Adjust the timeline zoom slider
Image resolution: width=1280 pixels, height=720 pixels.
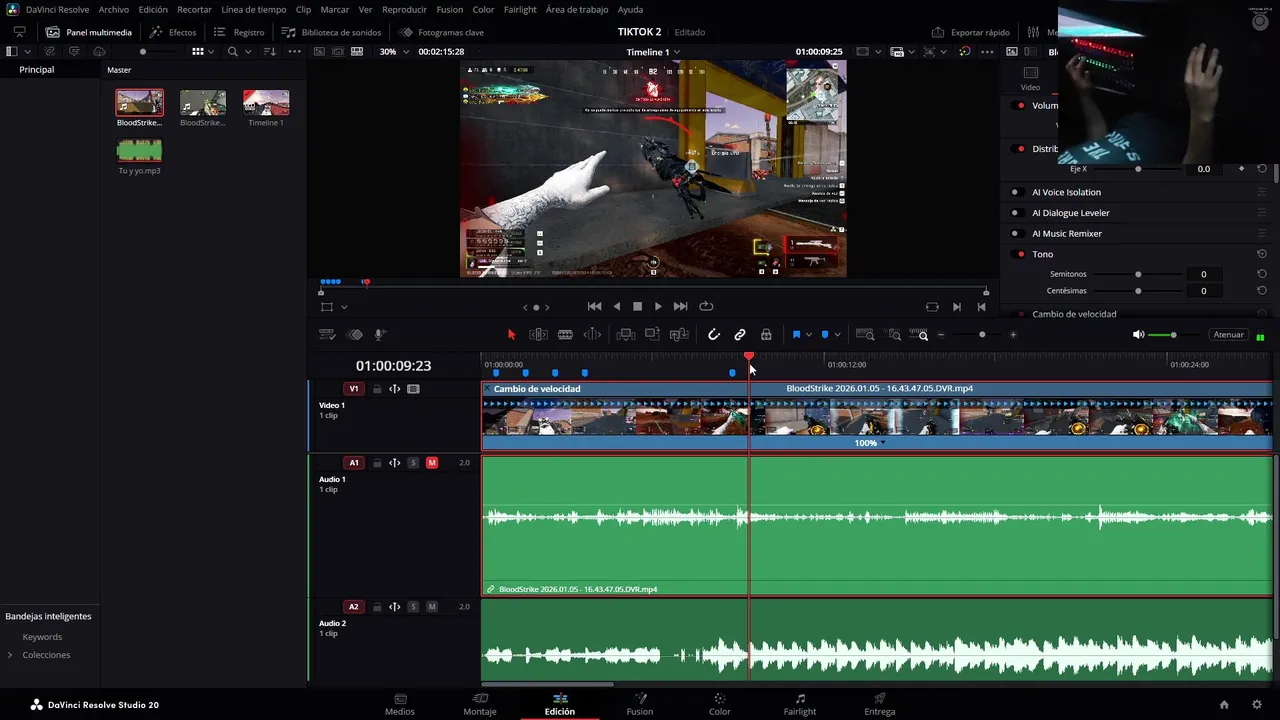[982, 335]
